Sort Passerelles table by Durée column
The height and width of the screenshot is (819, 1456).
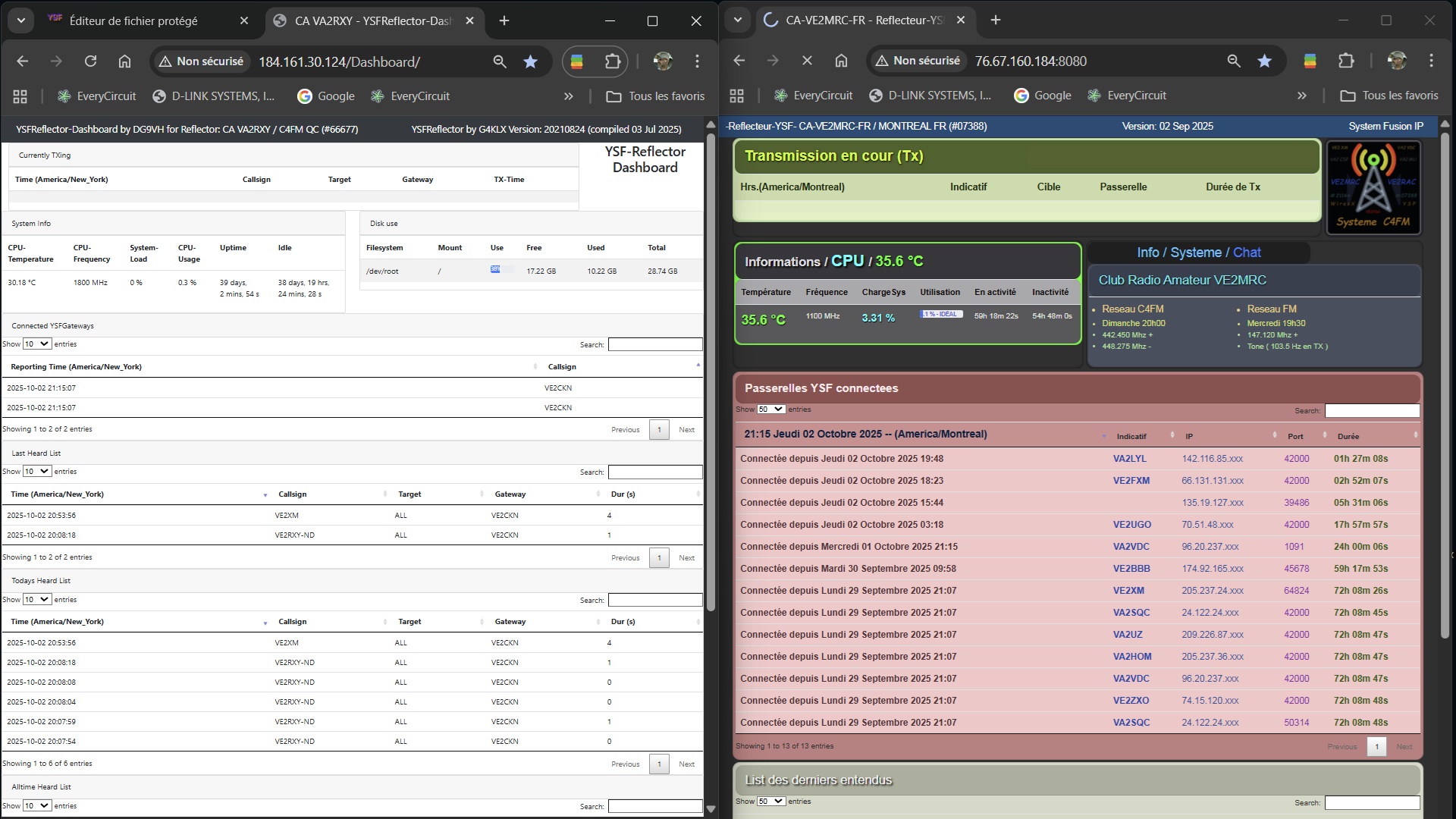1348,437
